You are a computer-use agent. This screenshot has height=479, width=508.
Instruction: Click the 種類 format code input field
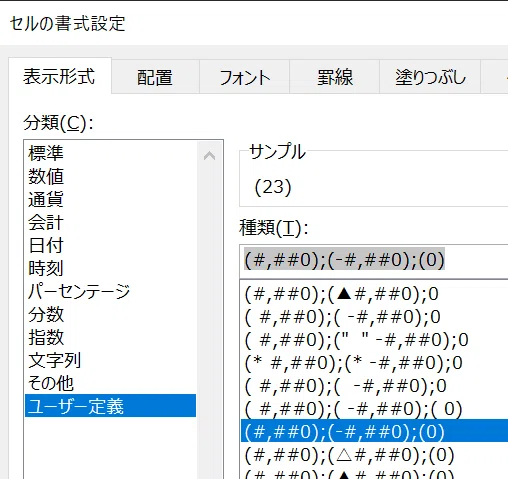click(x=374, y=261)
